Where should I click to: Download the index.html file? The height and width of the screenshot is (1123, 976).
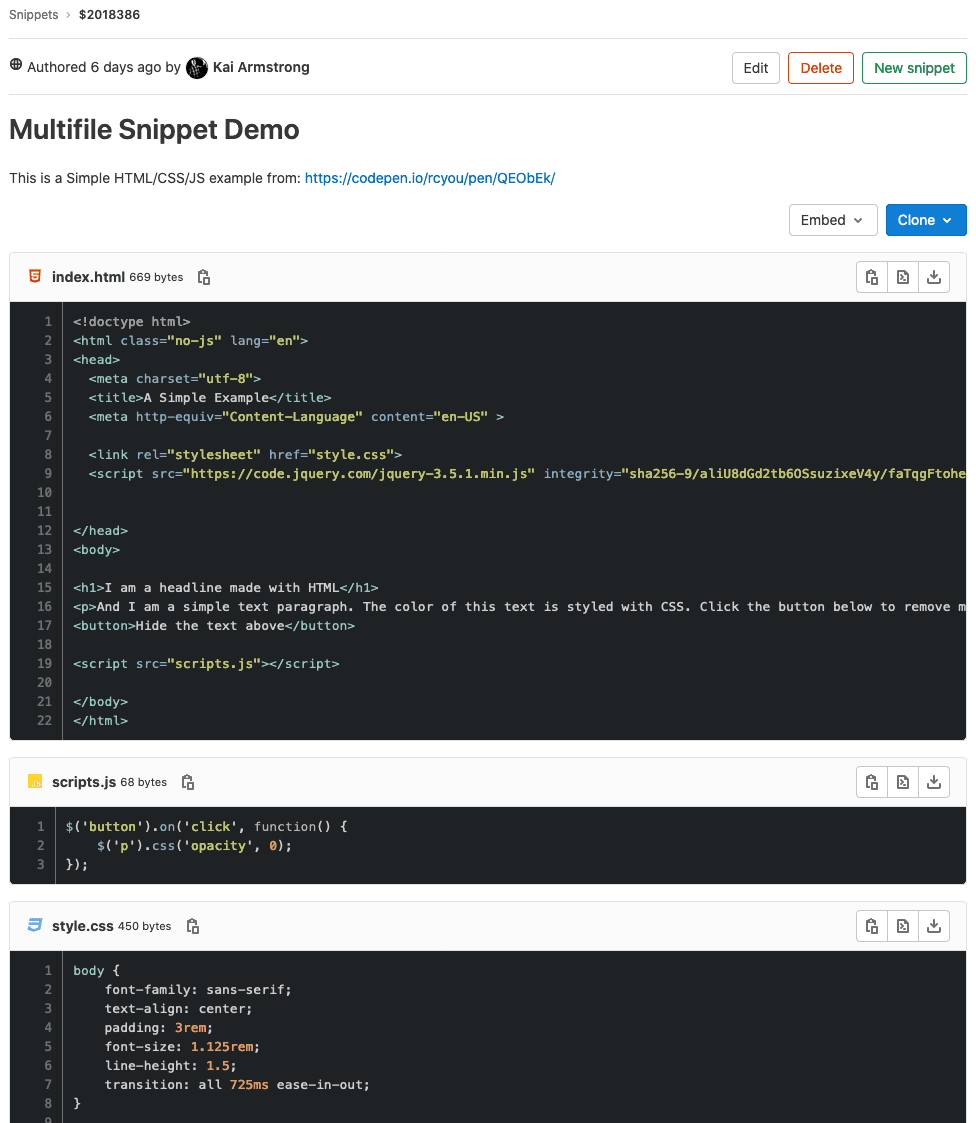pos(934,277)
